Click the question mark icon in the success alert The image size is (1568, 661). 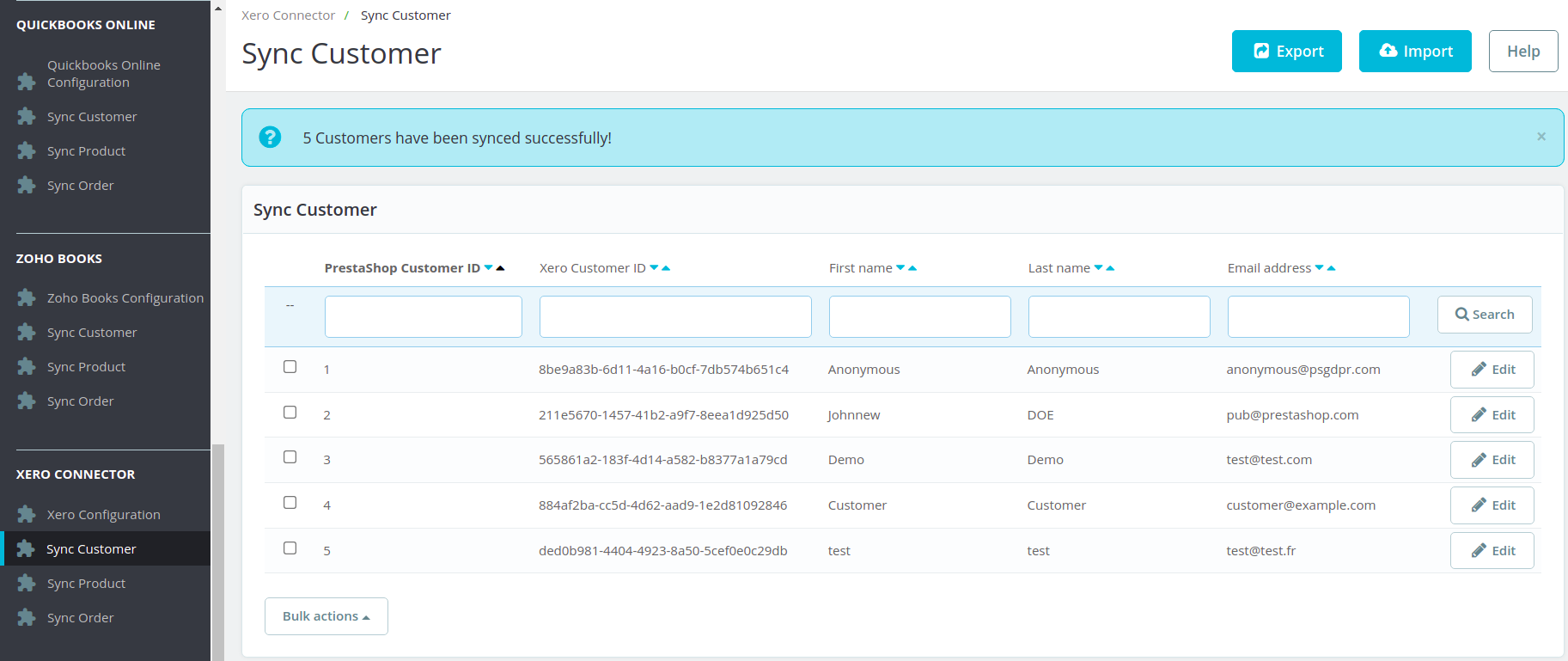pos(270,137)
